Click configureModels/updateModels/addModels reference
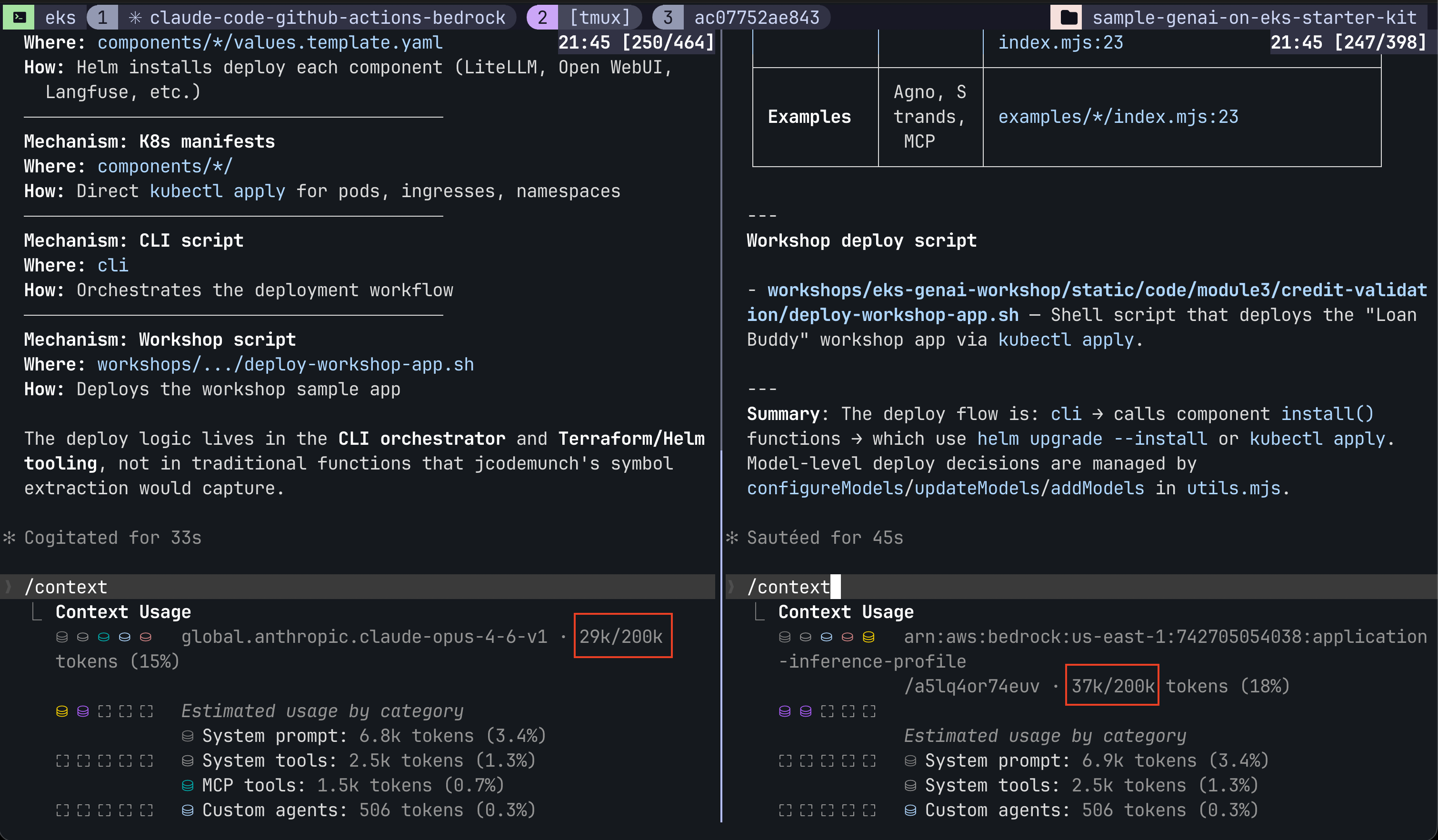The width and height of the screenshot is (1438, 840). [x=946, y=489]
